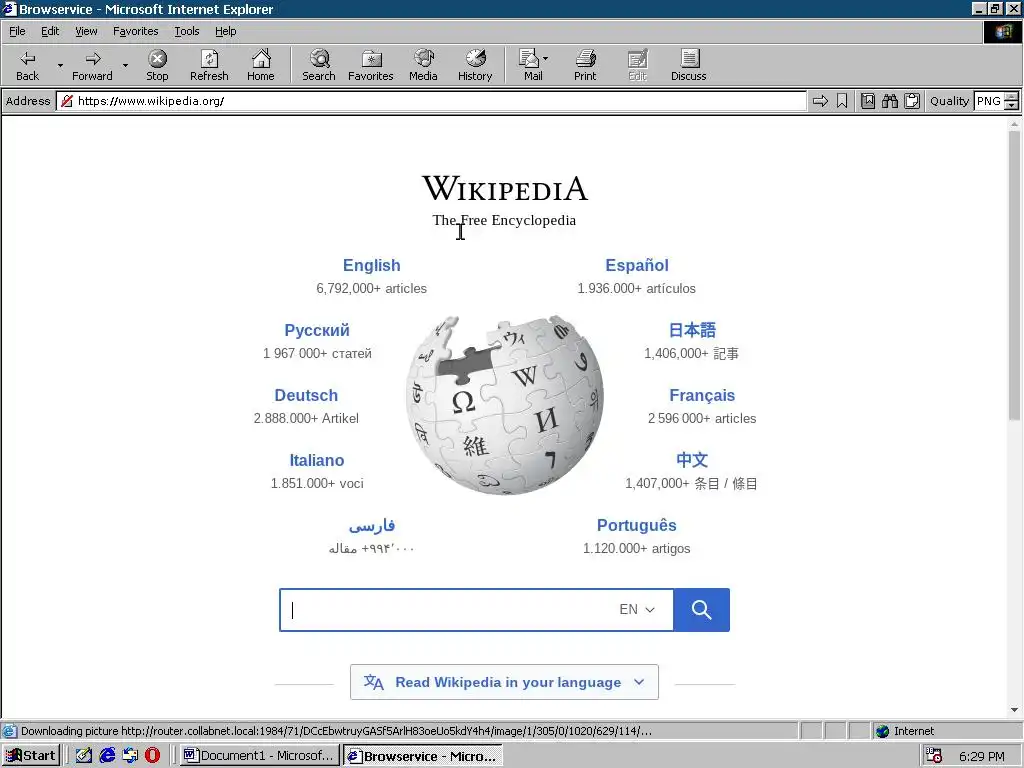Expand the Mail button dropdown arrow

545,59
